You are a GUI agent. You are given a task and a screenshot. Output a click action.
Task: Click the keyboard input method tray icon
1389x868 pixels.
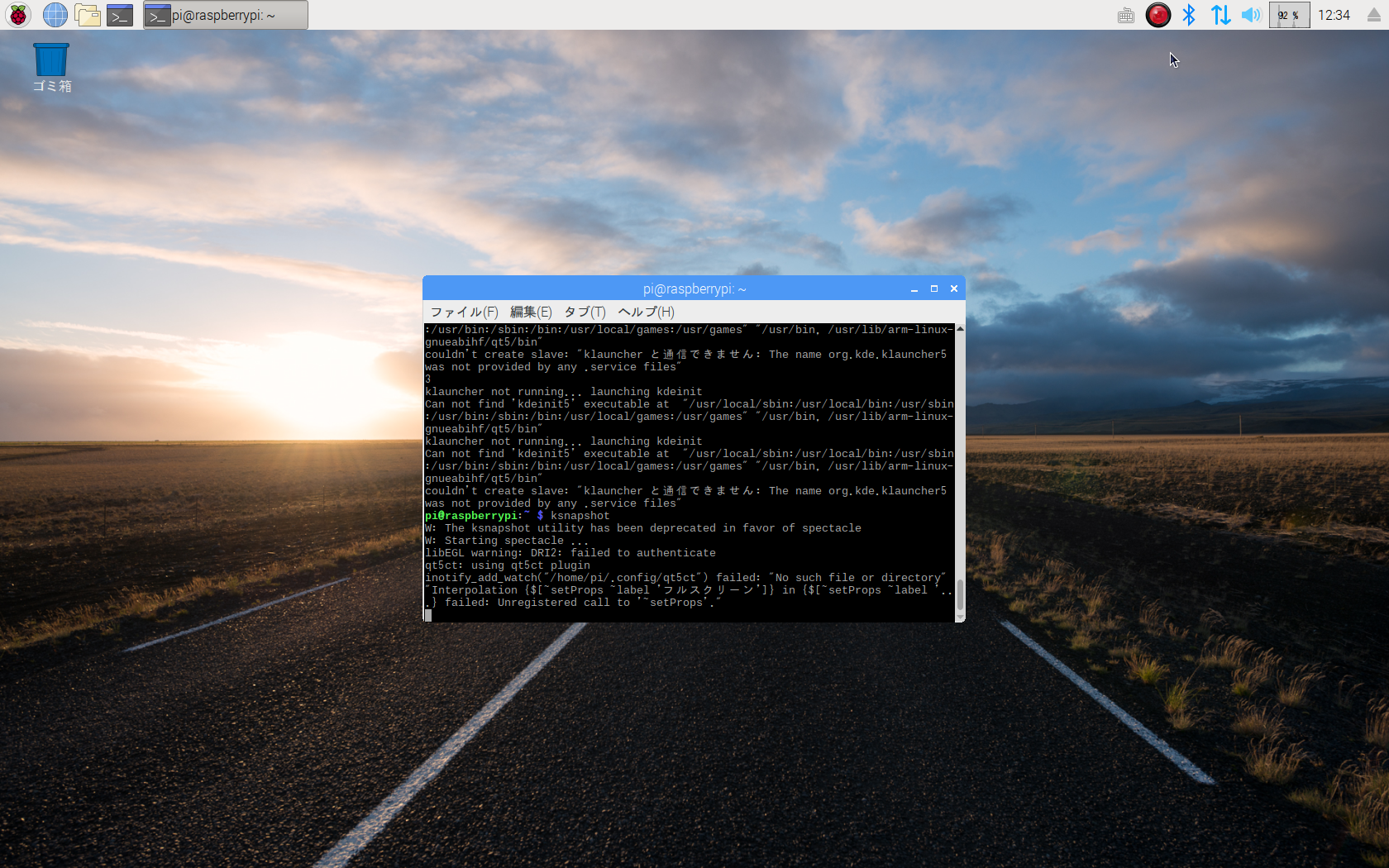pyautogui.click(x=1125, y=15)
